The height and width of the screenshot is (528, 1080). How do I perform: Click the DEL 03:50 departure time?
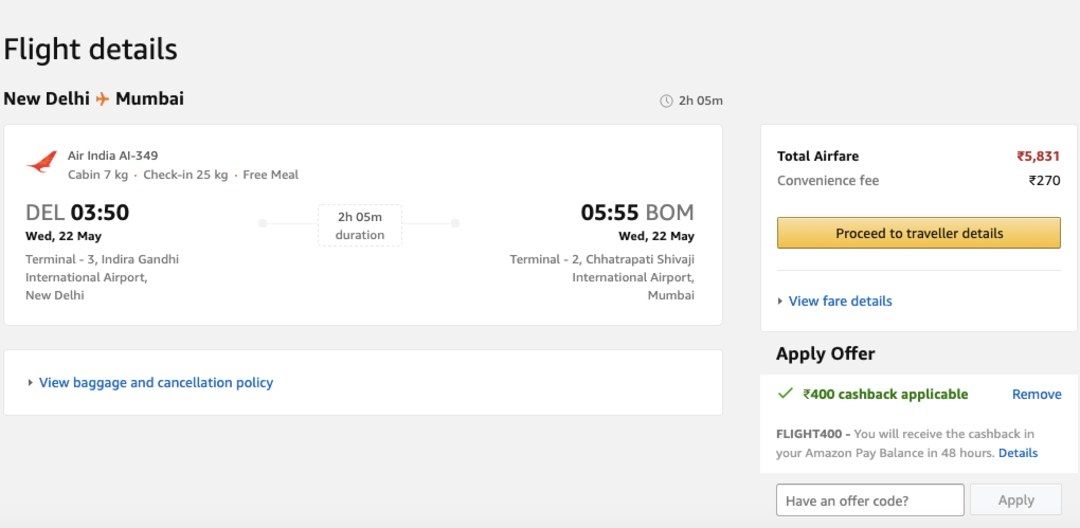[x=77, y=212]
